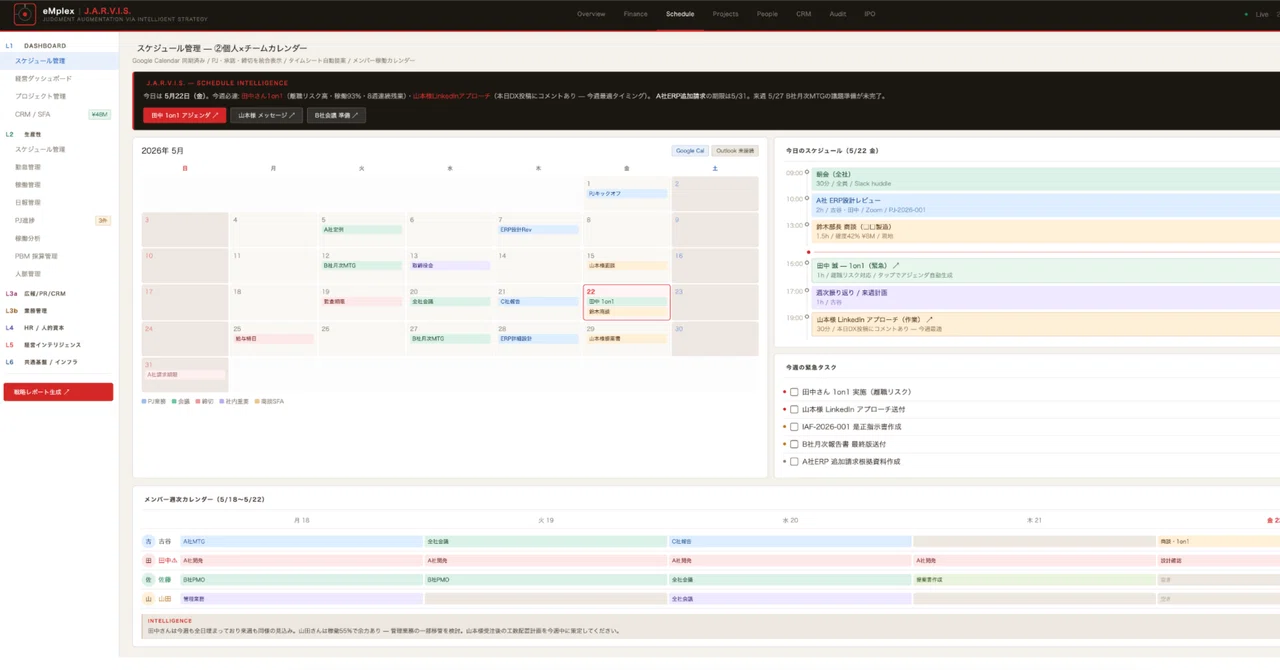
Task: Collapse the L2 生産性 section
Action: coord(24,134)
